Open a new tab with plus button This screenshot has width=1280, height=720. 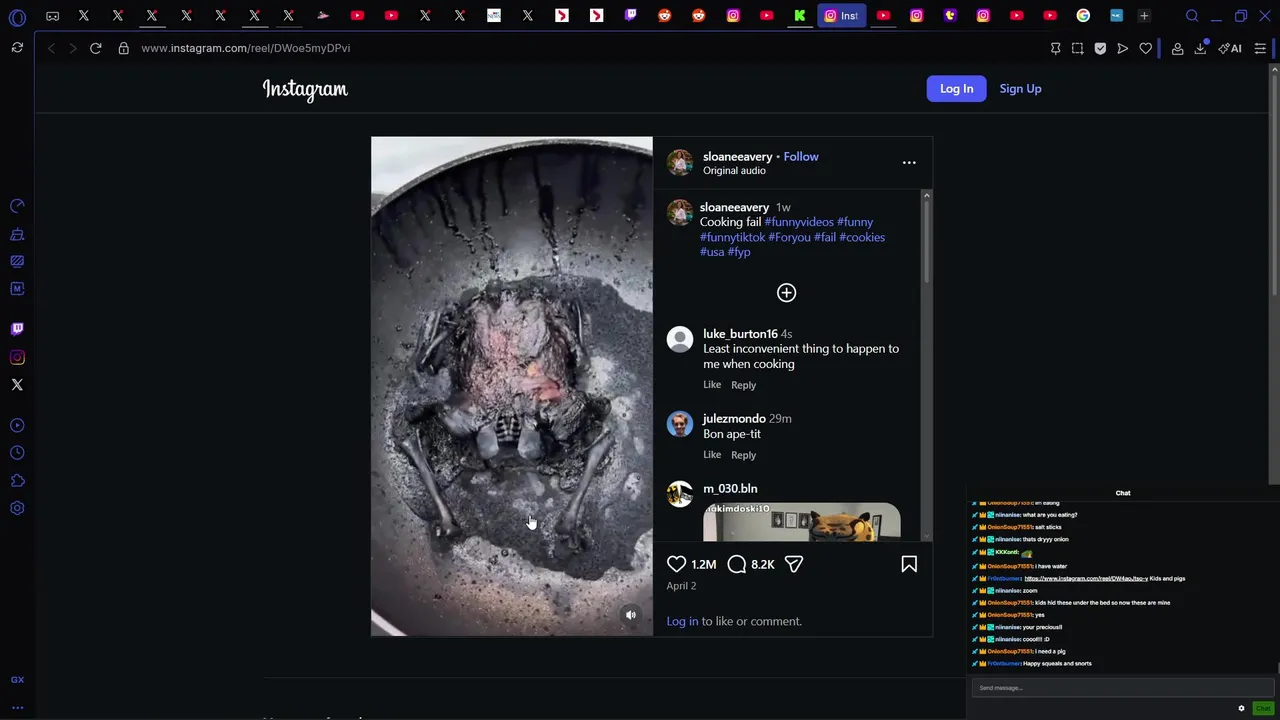click(x=1144, y=15)
